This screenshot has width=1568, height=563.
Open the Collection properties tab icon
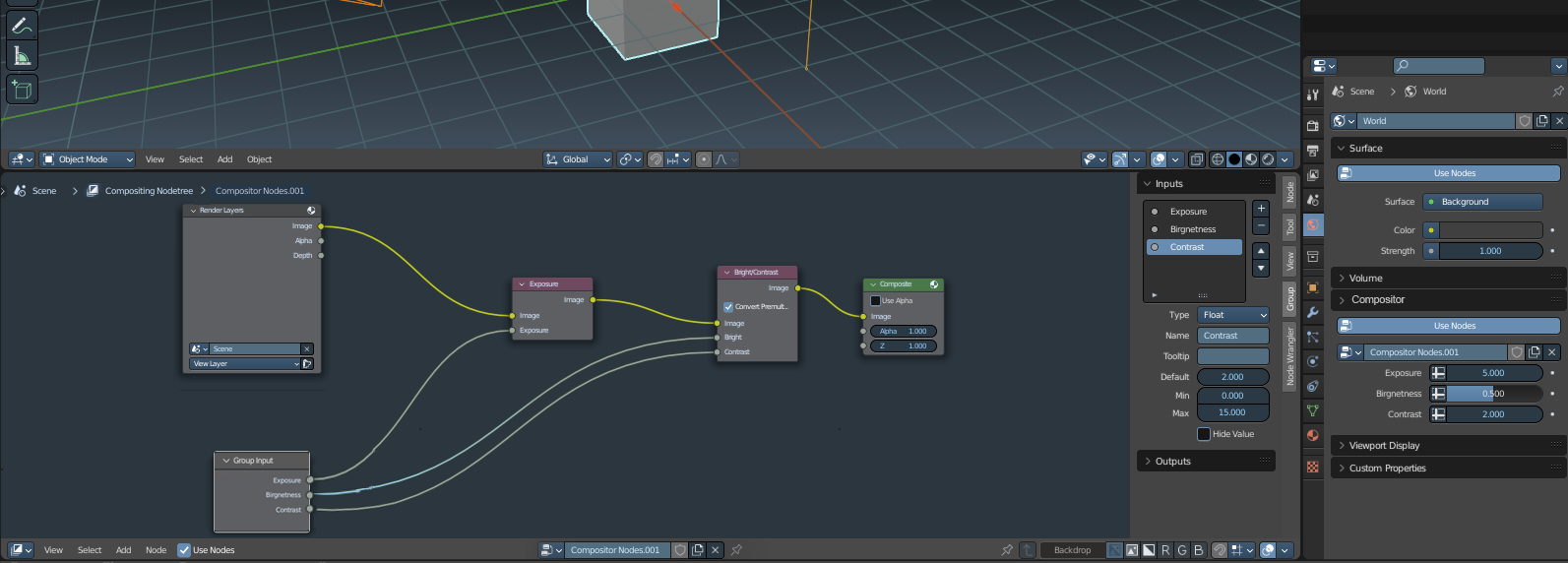(1313, 257)
